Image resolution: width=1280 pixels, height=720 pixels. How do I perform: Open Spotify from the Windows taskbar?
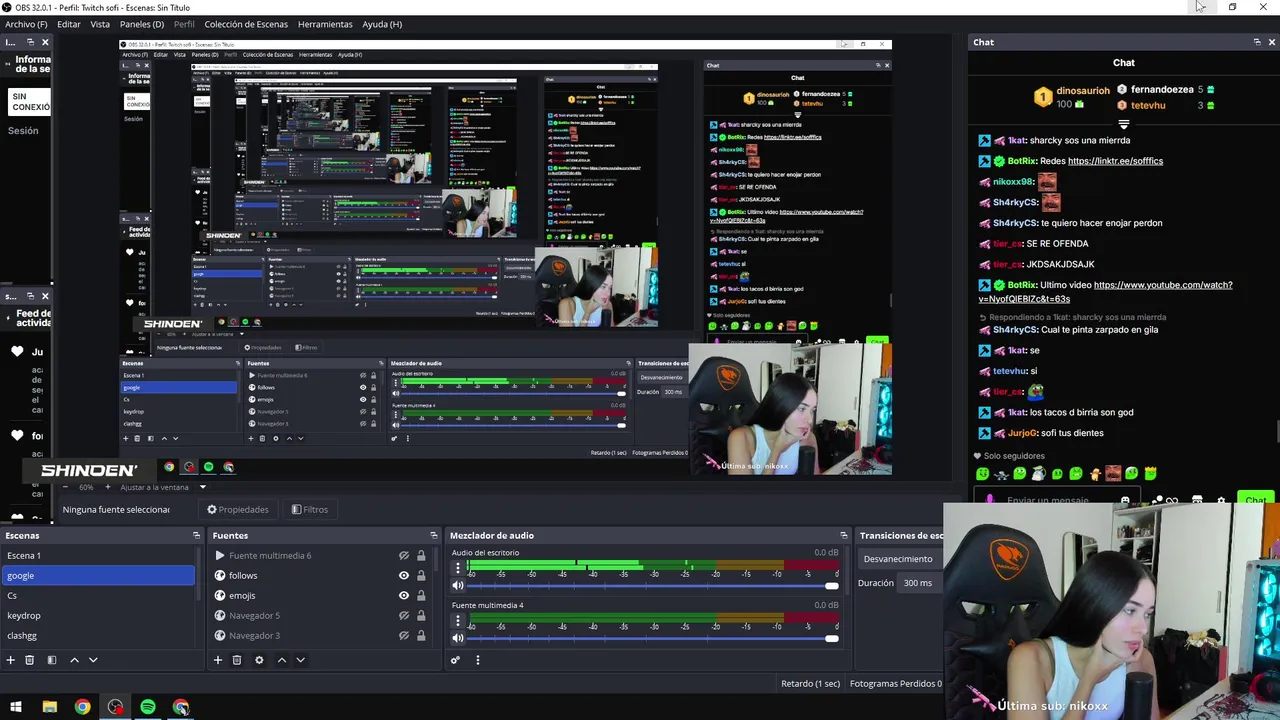click(148, 707)
